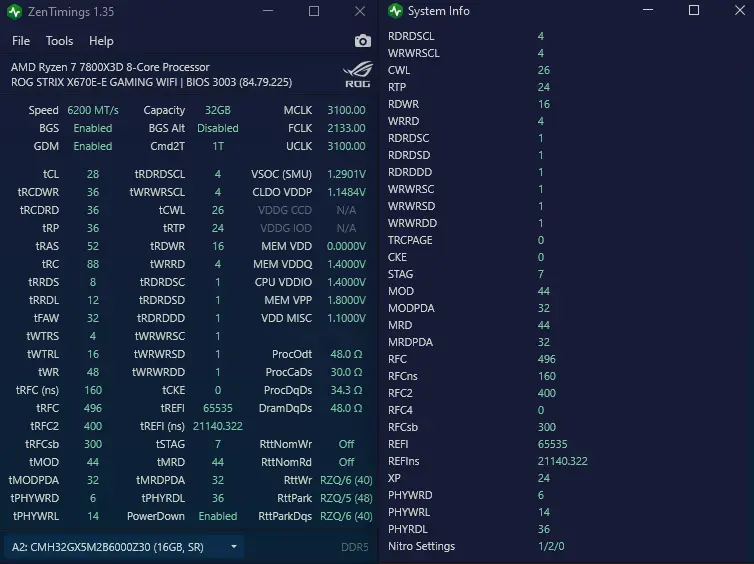Click the tRC value 88
The image size is (754, 564).
(93, 264)
